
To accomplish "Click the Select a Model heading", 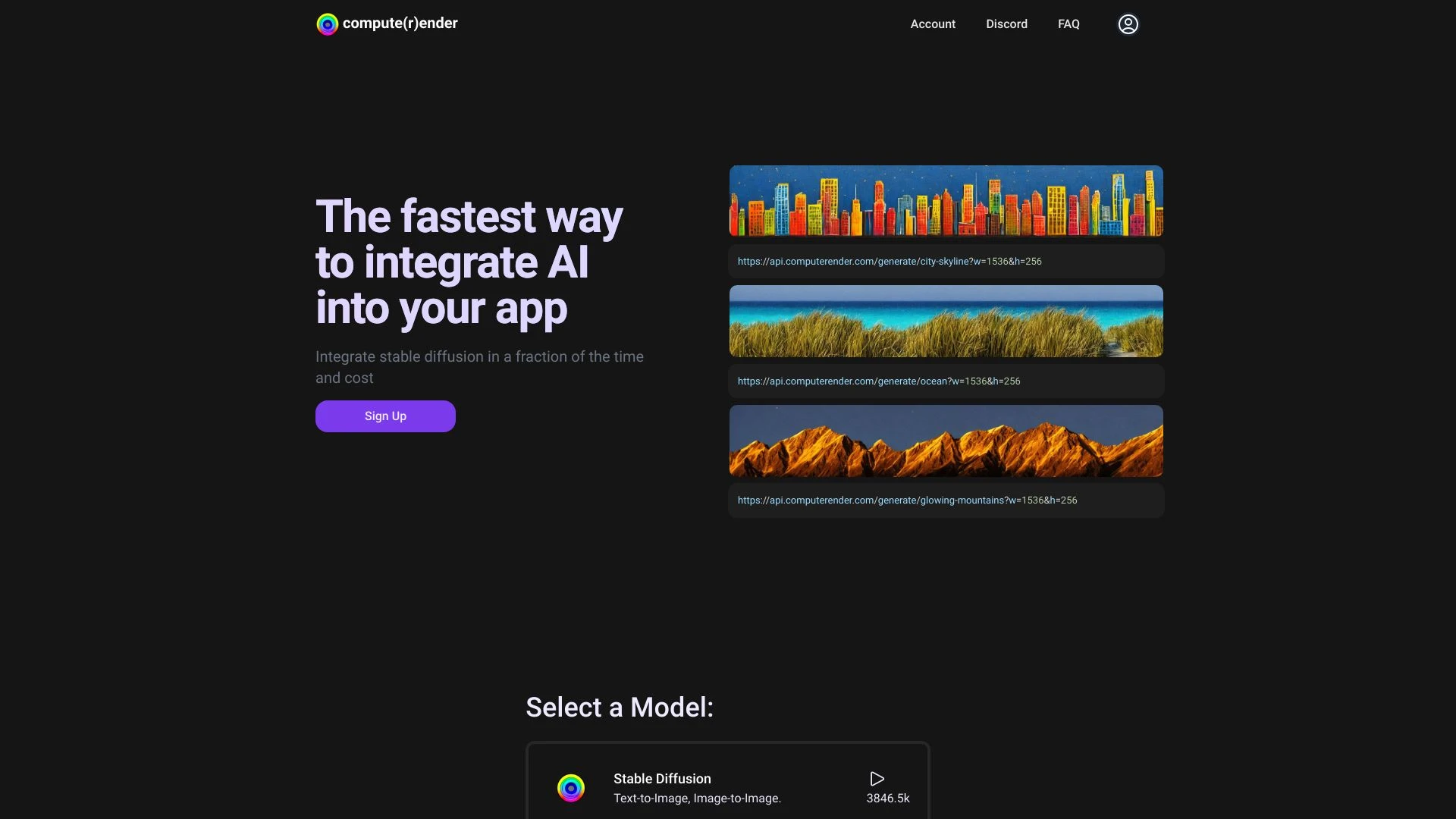I will click(619, 706).
